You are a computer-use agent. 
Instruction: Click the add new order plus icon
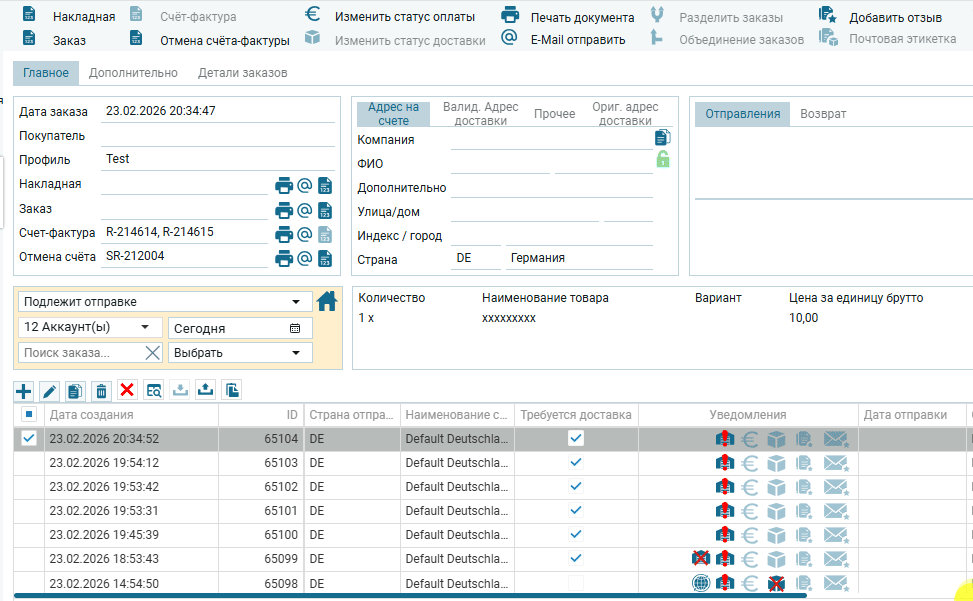click(24, 390)
